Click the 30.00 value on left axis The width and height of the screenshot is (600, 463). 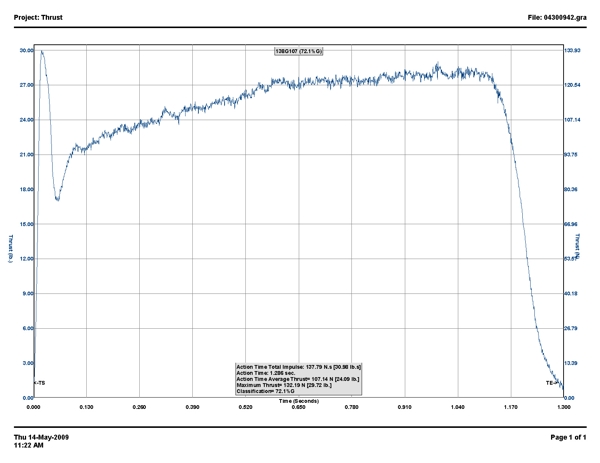pos(26,50)
